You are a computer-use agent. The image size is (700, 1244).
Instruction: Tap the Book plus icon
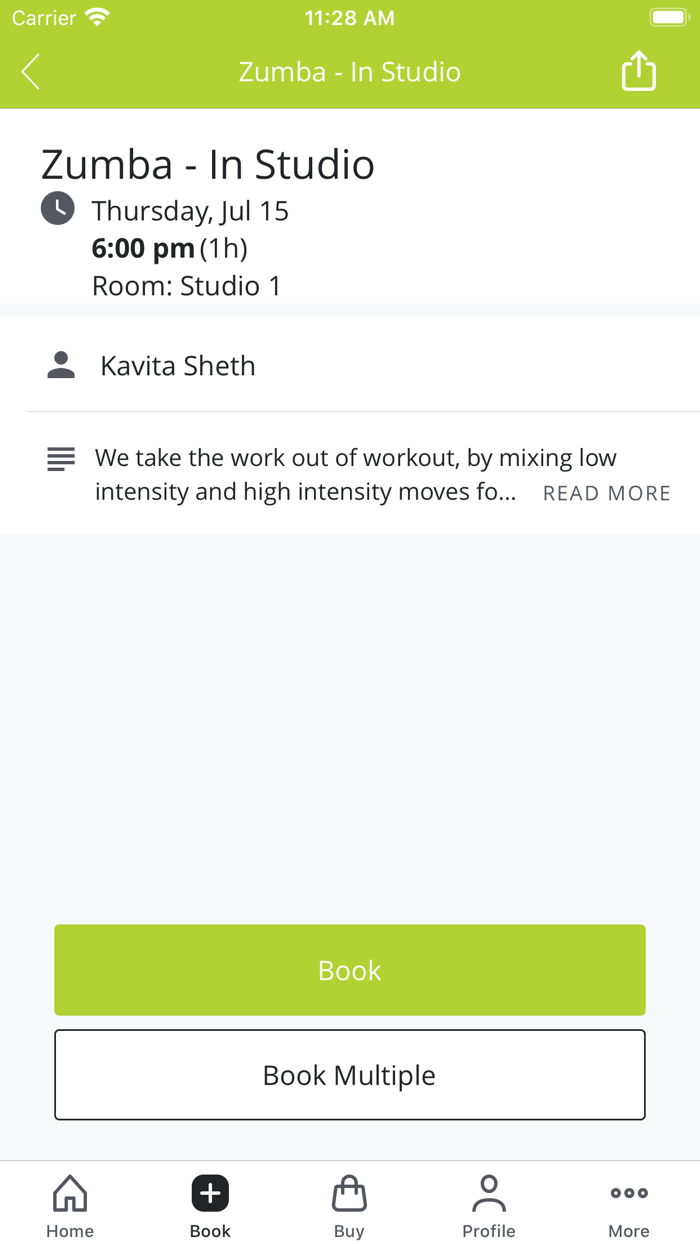(x=209, y=1193)
